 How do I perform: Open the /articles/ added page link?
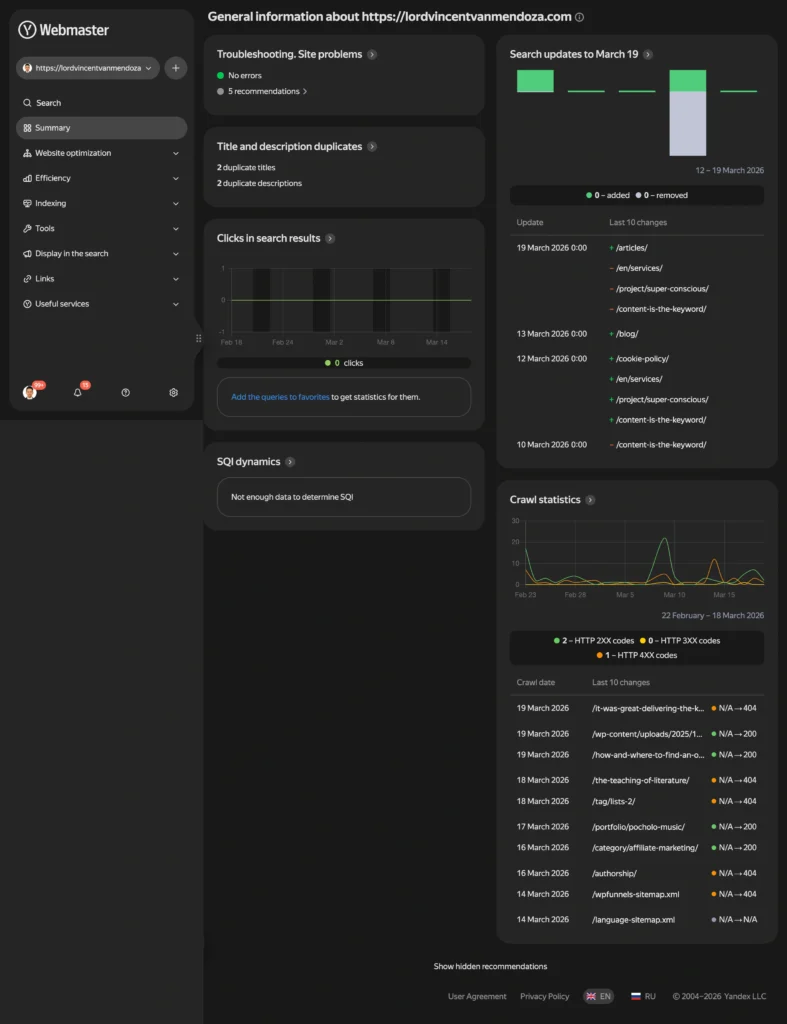click(632, 248)
